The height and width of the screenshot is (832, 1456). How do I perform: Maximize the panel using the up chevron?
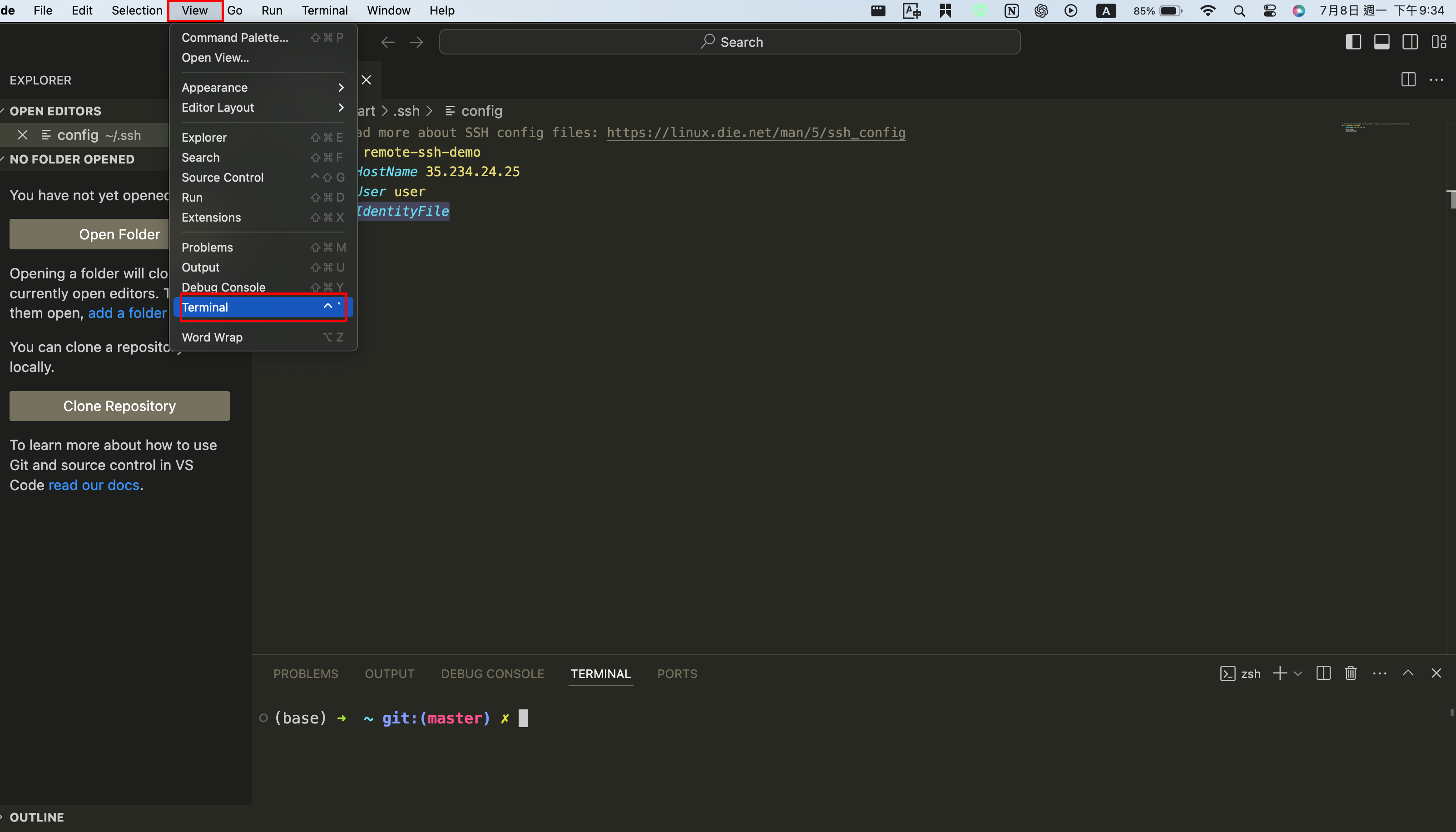[x=1407, y=673]
